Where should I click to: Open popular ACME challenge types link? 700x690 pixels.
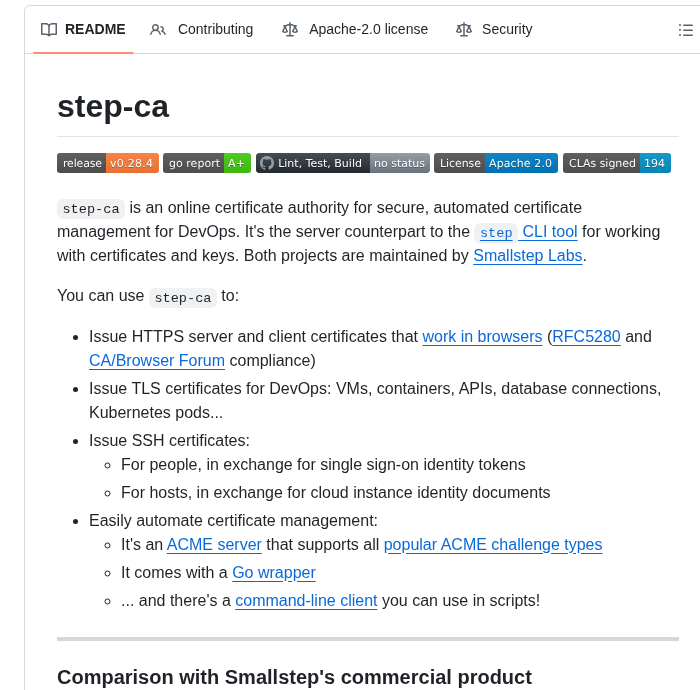(493, 545)
